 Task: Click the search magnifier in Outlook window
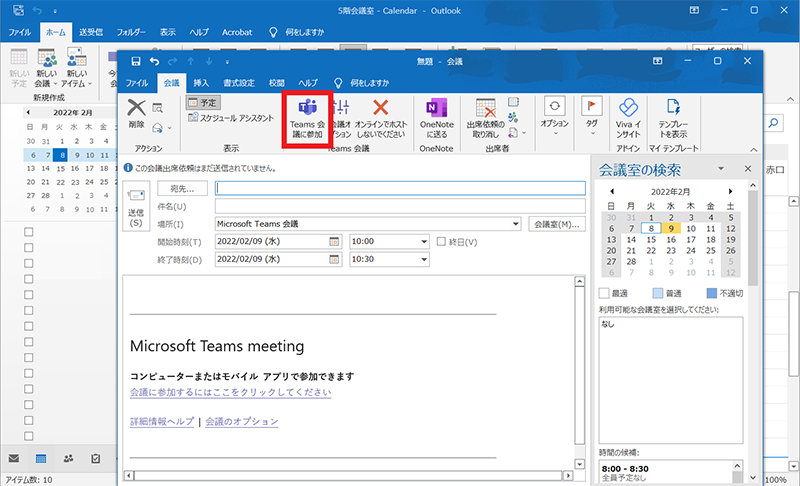pyautogui.click(x=773, y=122)
